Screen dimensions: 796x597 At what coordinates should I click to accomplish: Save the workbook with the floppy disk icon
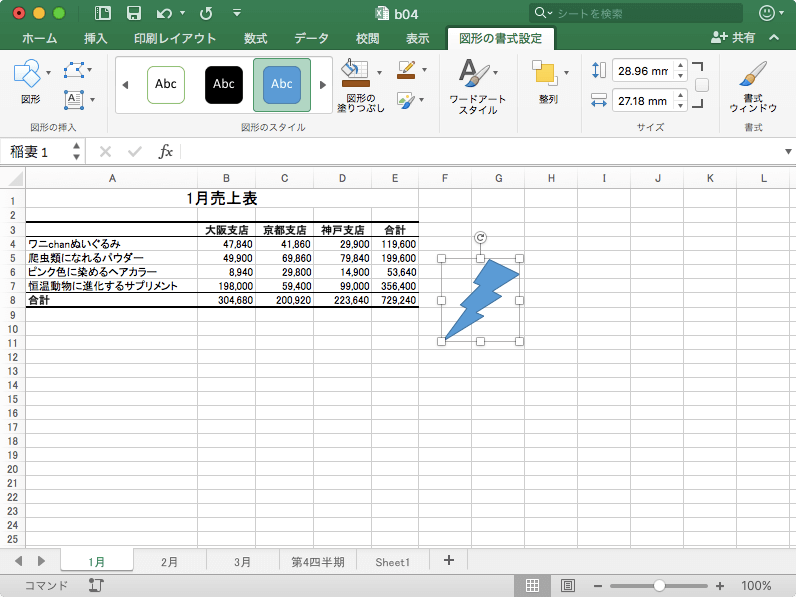(134, 13)
